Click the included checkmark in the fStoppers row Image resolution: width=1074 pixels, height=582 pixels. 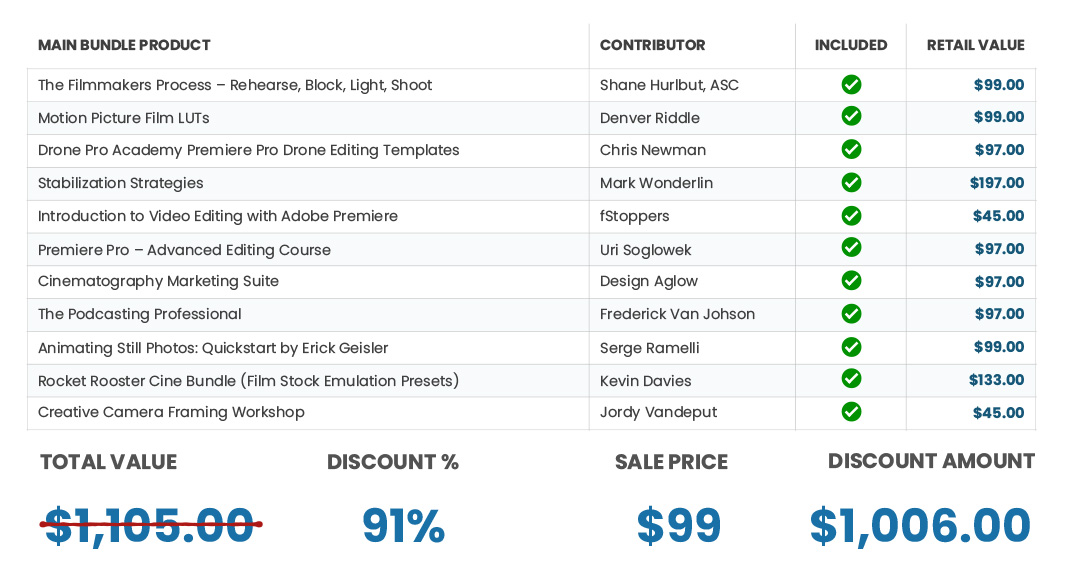(x=851, y=216)
